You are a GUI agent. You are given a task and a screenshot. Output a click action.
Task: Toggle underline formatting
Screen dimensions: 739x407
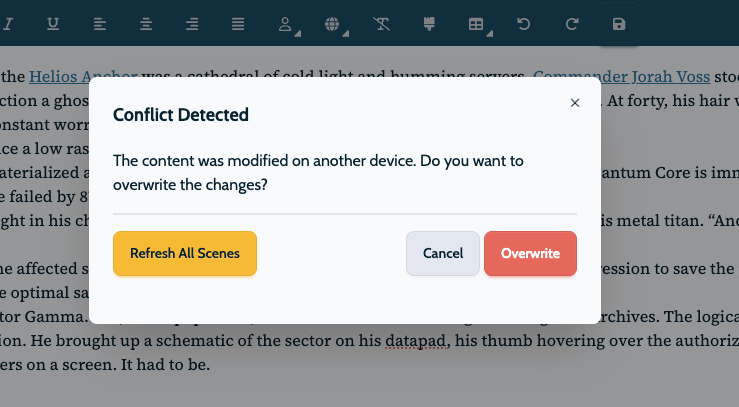point(53,23)
